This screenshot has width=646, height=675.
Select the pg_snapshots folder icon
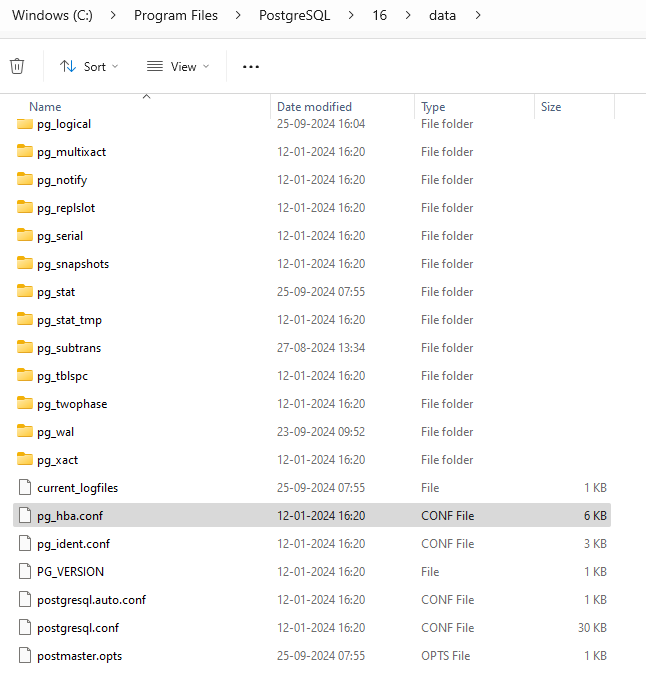coord(25,263)
